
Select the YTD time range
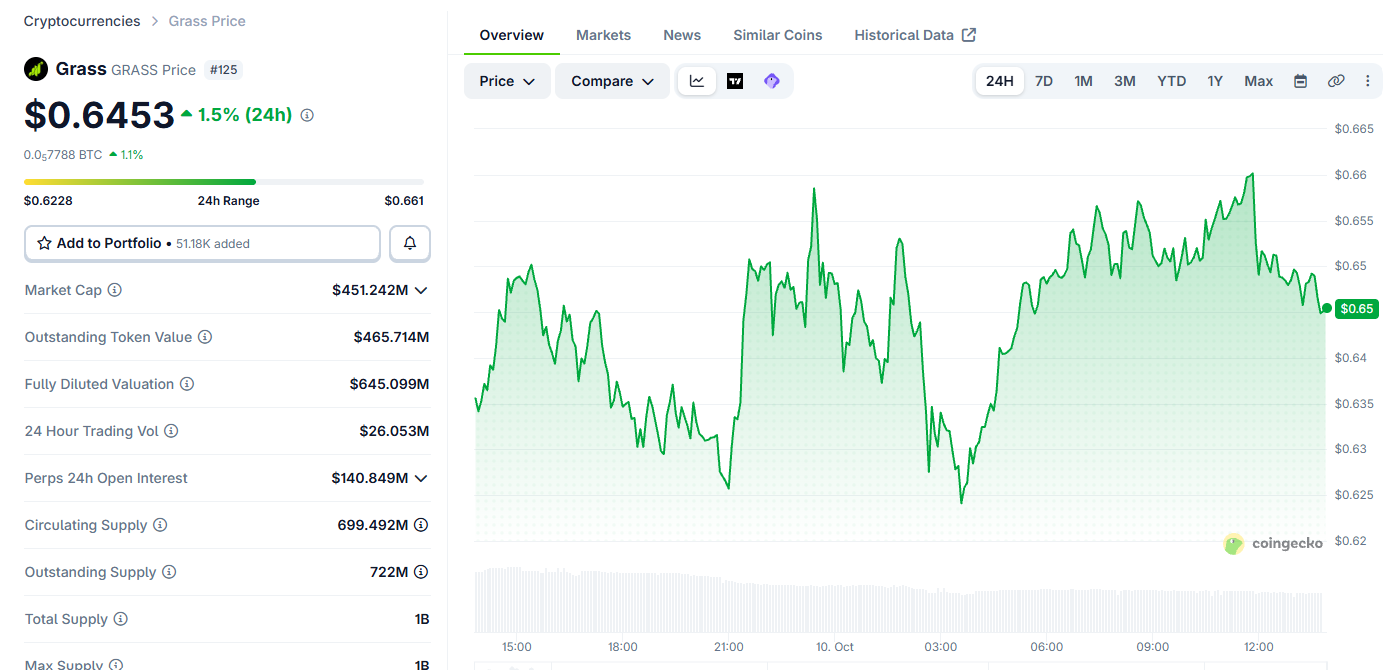click(1172, 81)
